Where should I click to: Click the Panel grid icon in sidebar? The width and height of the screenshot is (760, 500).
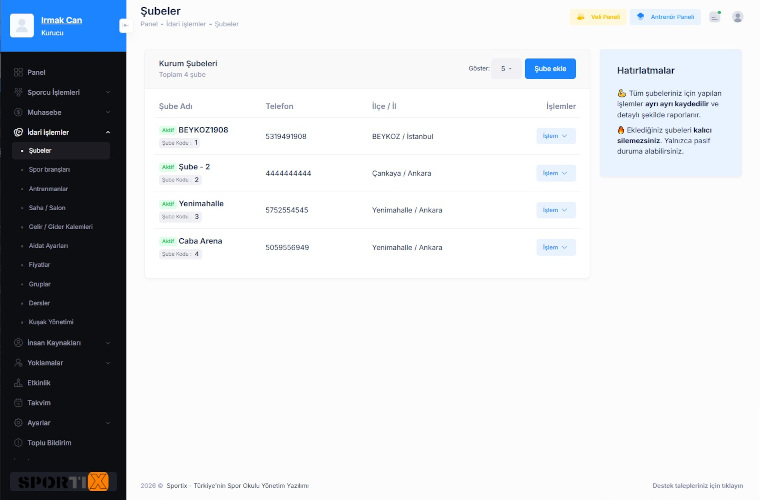click(18, 72)
